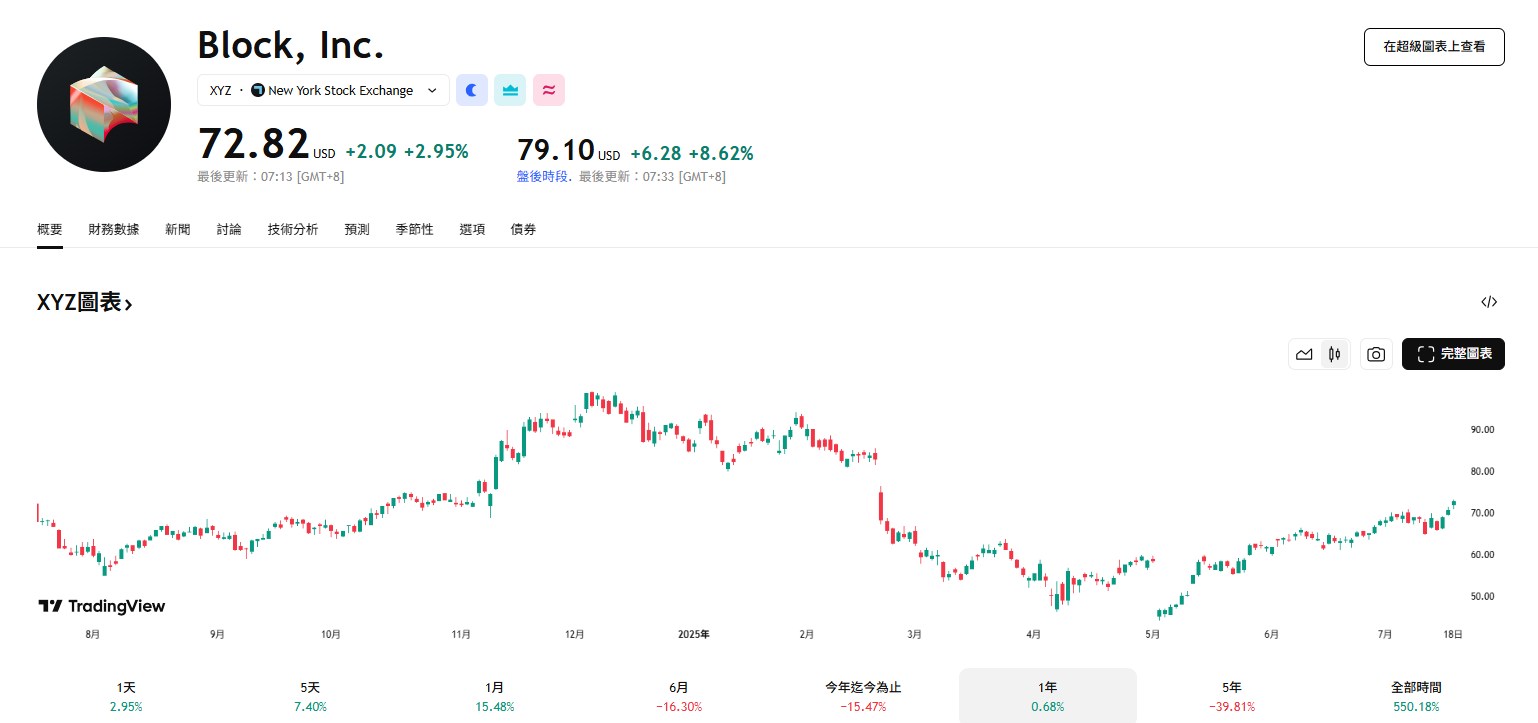Viewport: 1538px width, 723px height.
Task: Select the 2025年 marker on the time axis
Action: point(693,634)
